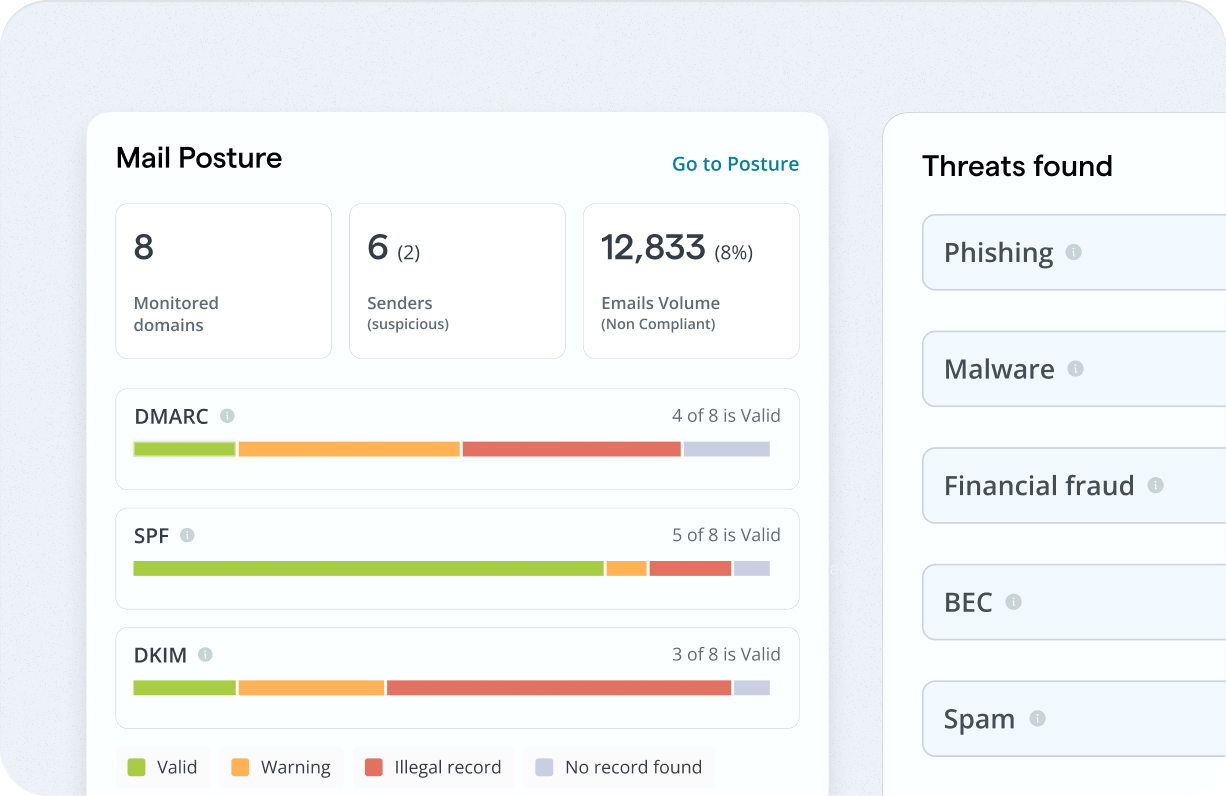1226x796 pixels.
Task: Click the BEC info icon
Action: [x=1013, y=602]
